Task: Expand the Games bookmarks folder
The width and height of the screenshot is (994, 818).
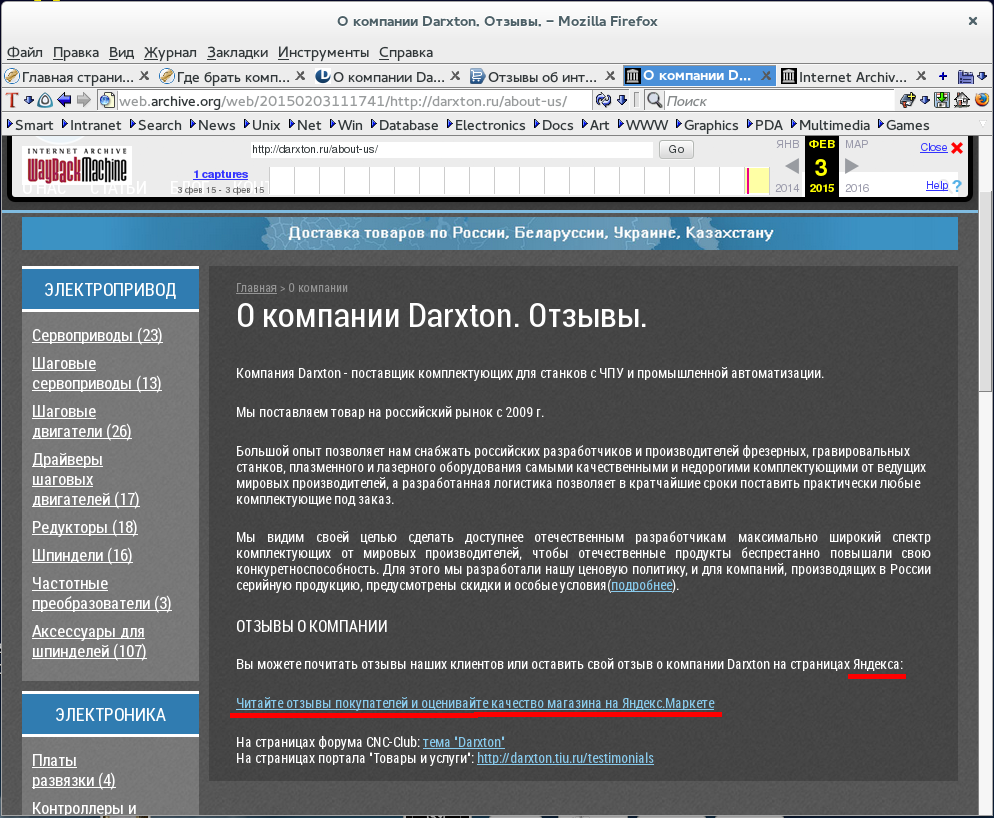Action: coord(903,125)
